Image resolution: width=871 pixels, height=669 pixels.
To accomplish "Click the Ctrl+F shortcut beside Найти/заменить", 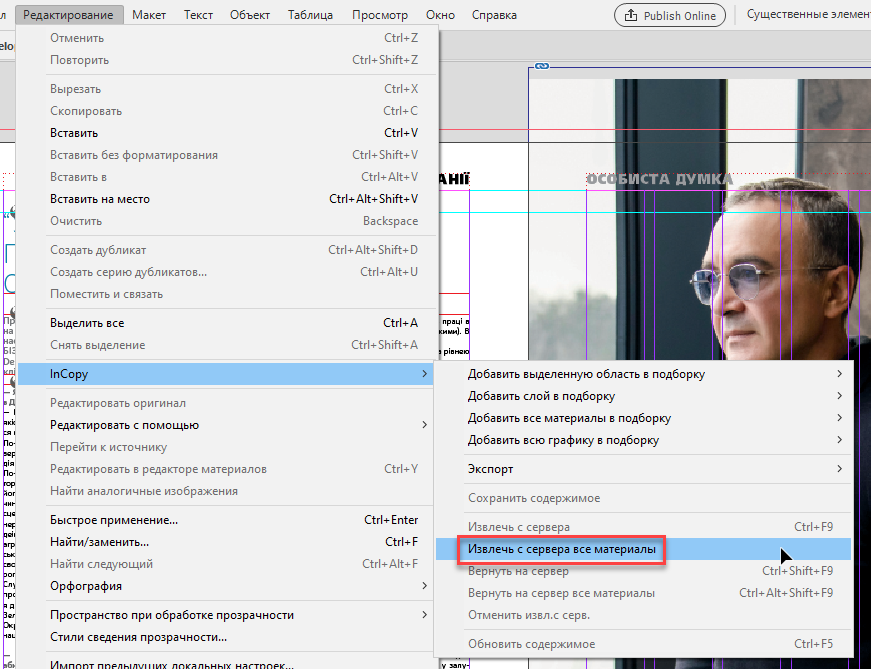I will click(402, 542).
